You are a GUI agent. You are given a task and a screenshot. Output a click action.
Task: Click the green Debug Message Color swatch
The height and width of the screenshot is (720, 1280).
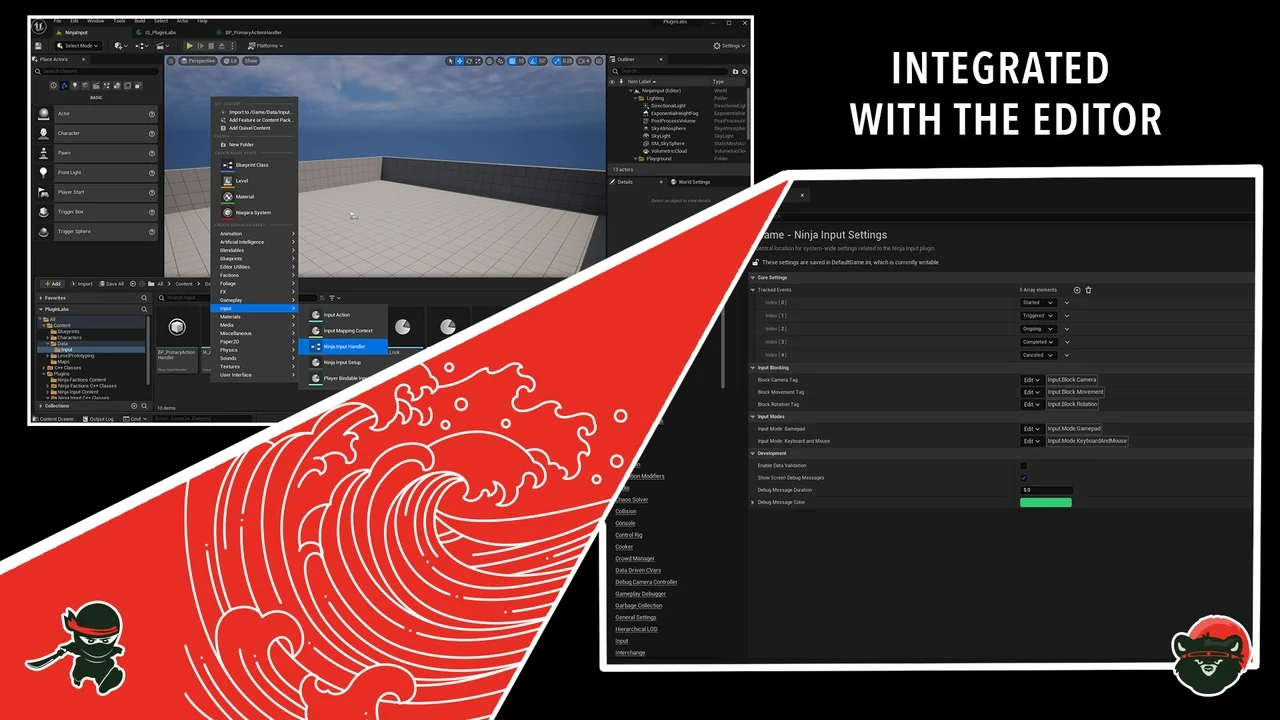coord(1045,502)
